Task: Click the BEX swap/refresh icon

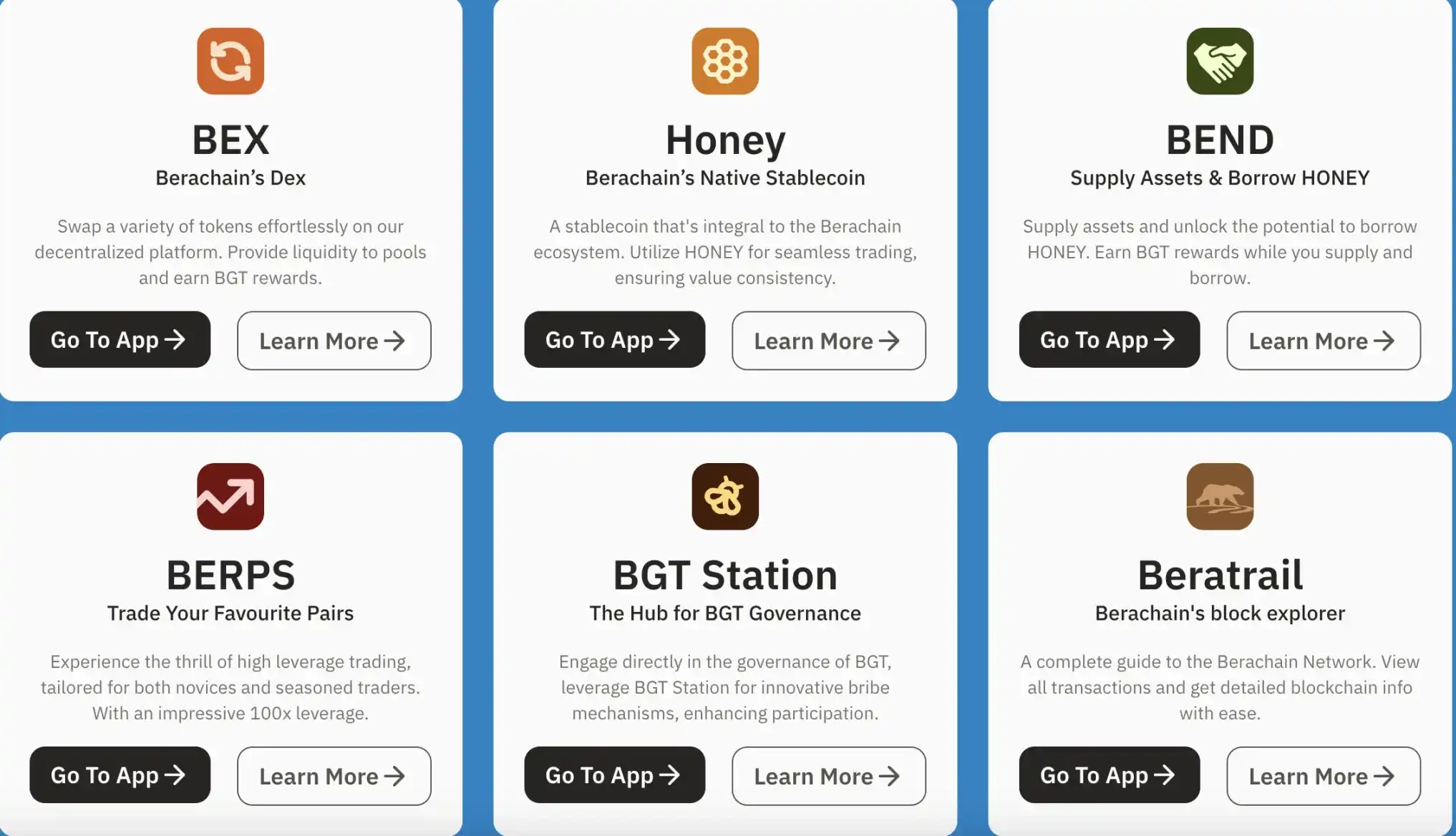Action: [x=230, y=61]
